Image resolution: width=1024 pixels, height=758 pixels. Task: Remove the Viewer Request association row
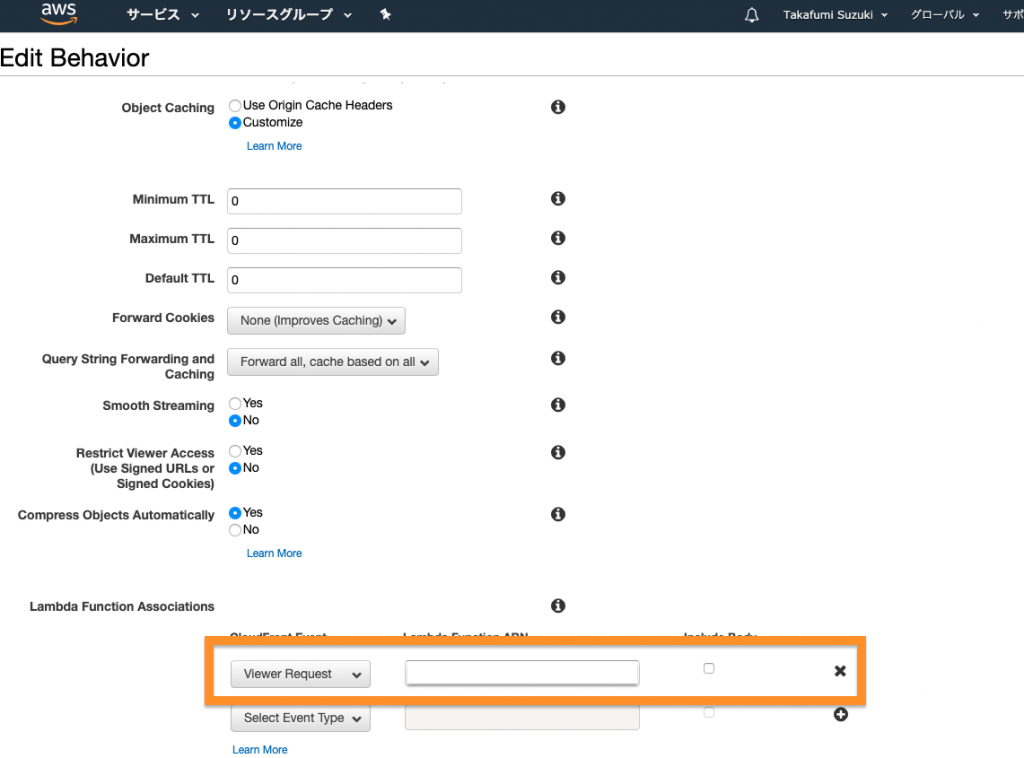tap(840, 671)
